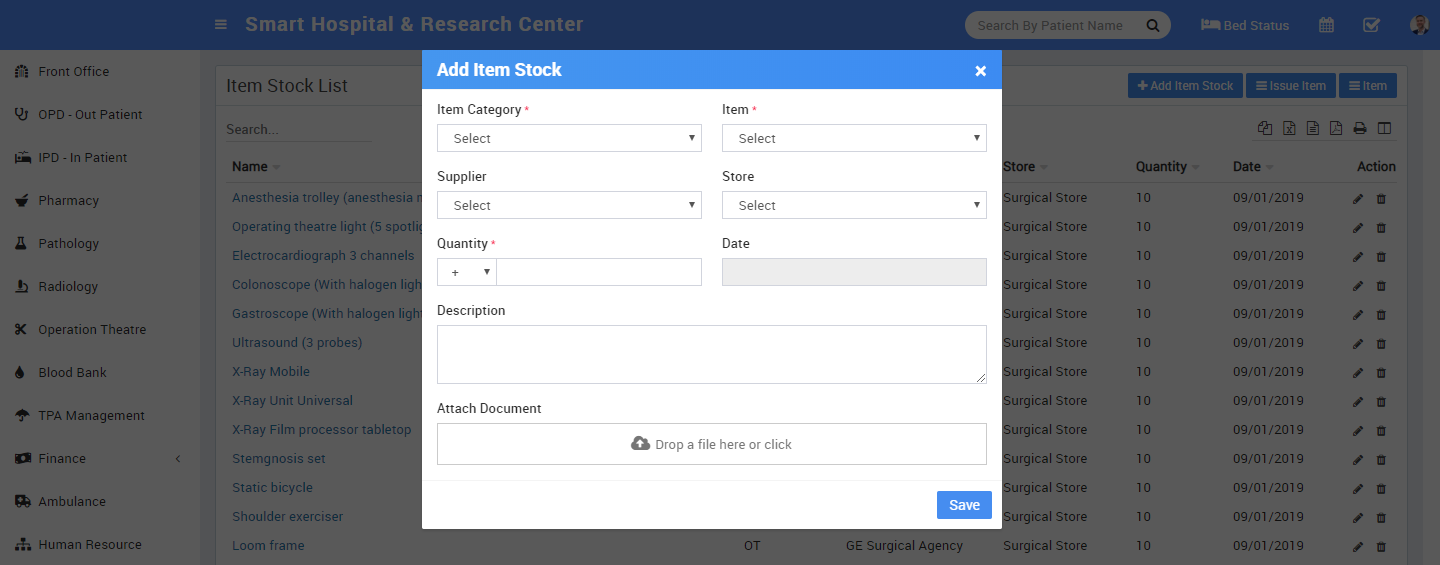1440x565 pixels.
Task: Click the Issue Item button
Action: tap(1290, 86)
